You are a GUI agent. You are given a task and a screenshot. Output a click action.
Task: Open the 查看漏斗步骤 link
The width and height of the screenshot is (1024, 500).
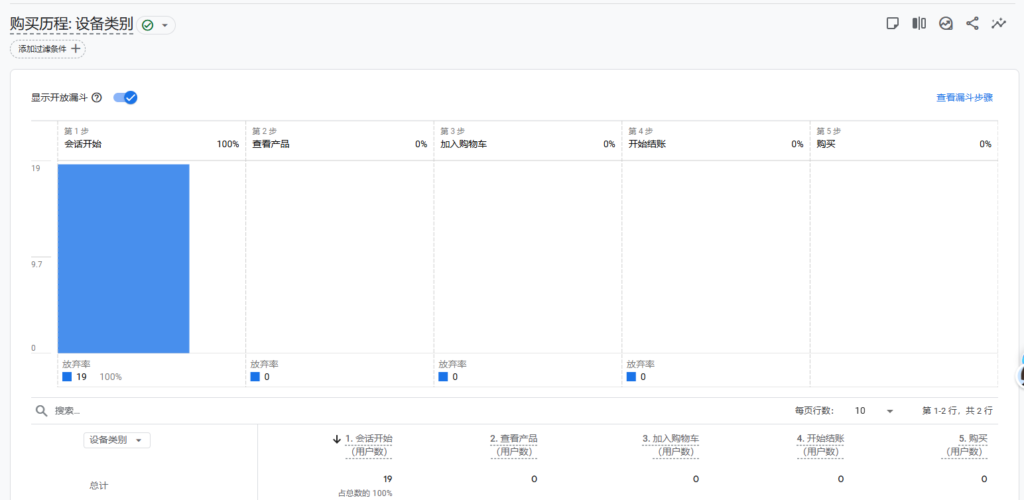coord(964,98)
